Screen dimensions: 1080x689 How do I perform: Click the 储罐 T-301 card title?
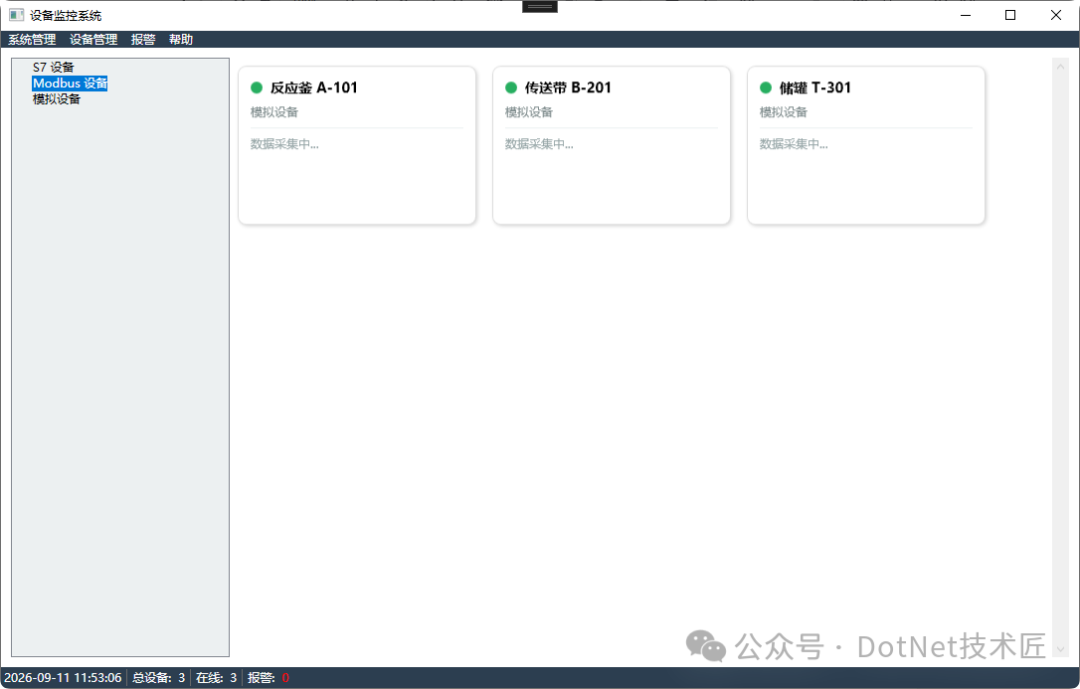tap(815, 88)
